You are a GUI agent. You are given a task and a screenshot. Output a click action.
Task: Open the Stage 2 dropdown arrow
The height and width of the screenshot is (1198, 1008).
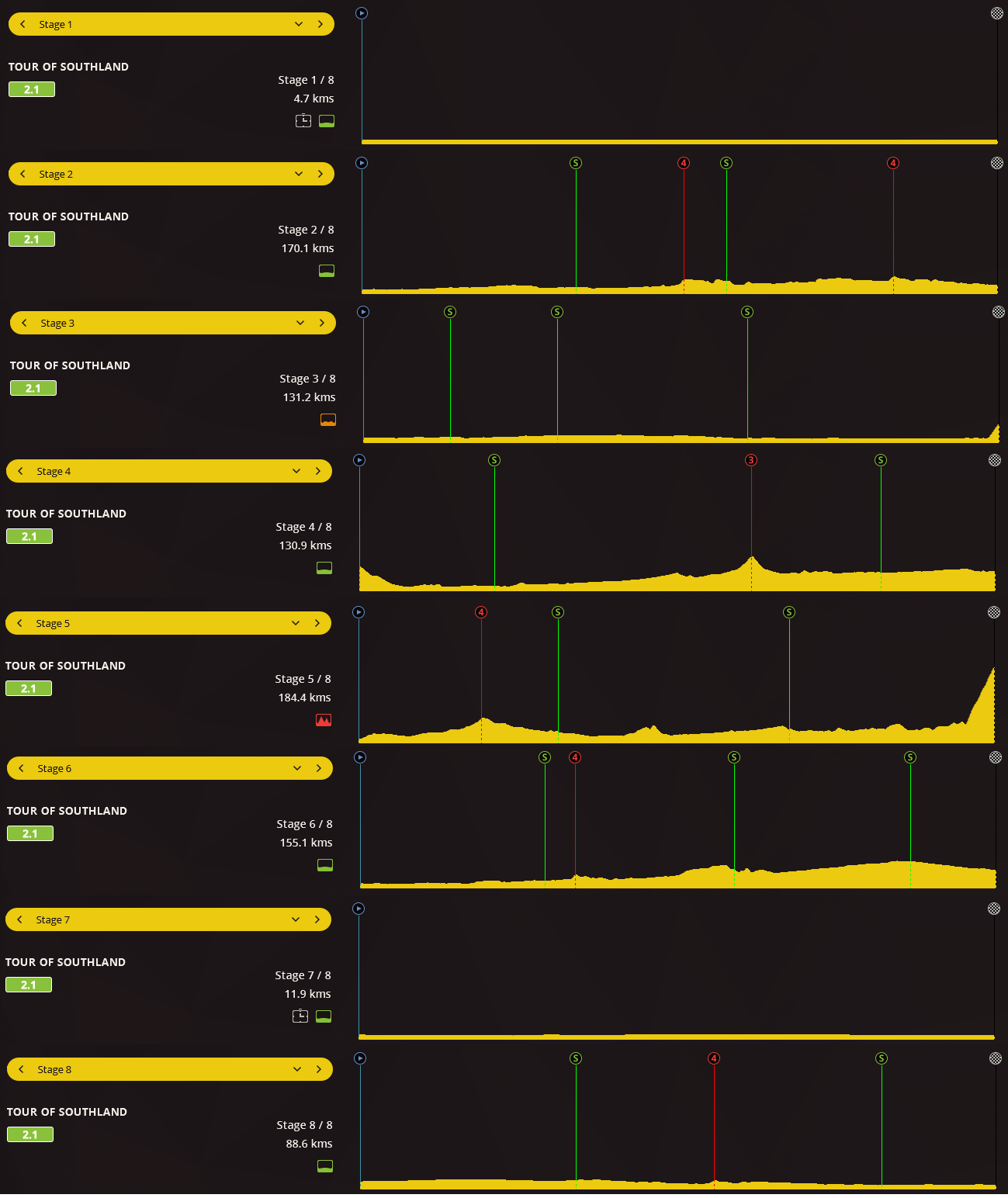[299, 174]
